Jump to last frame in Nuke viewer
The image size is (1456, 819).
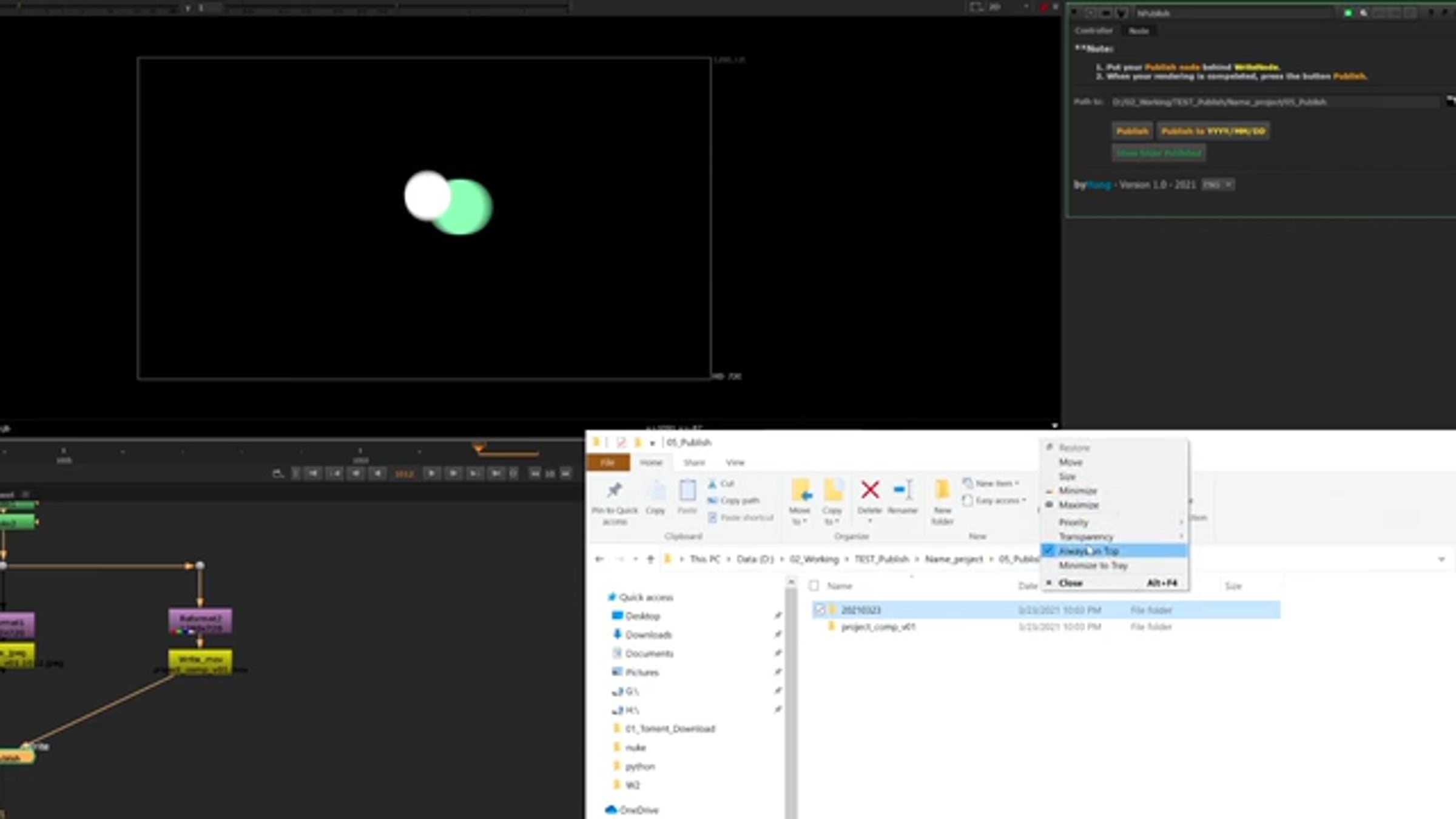[x=496, y=473]
